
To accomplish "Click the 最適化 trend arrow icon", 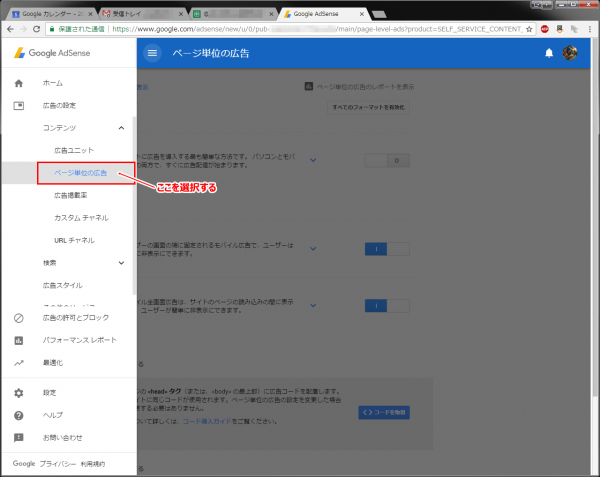I will 18,362.
